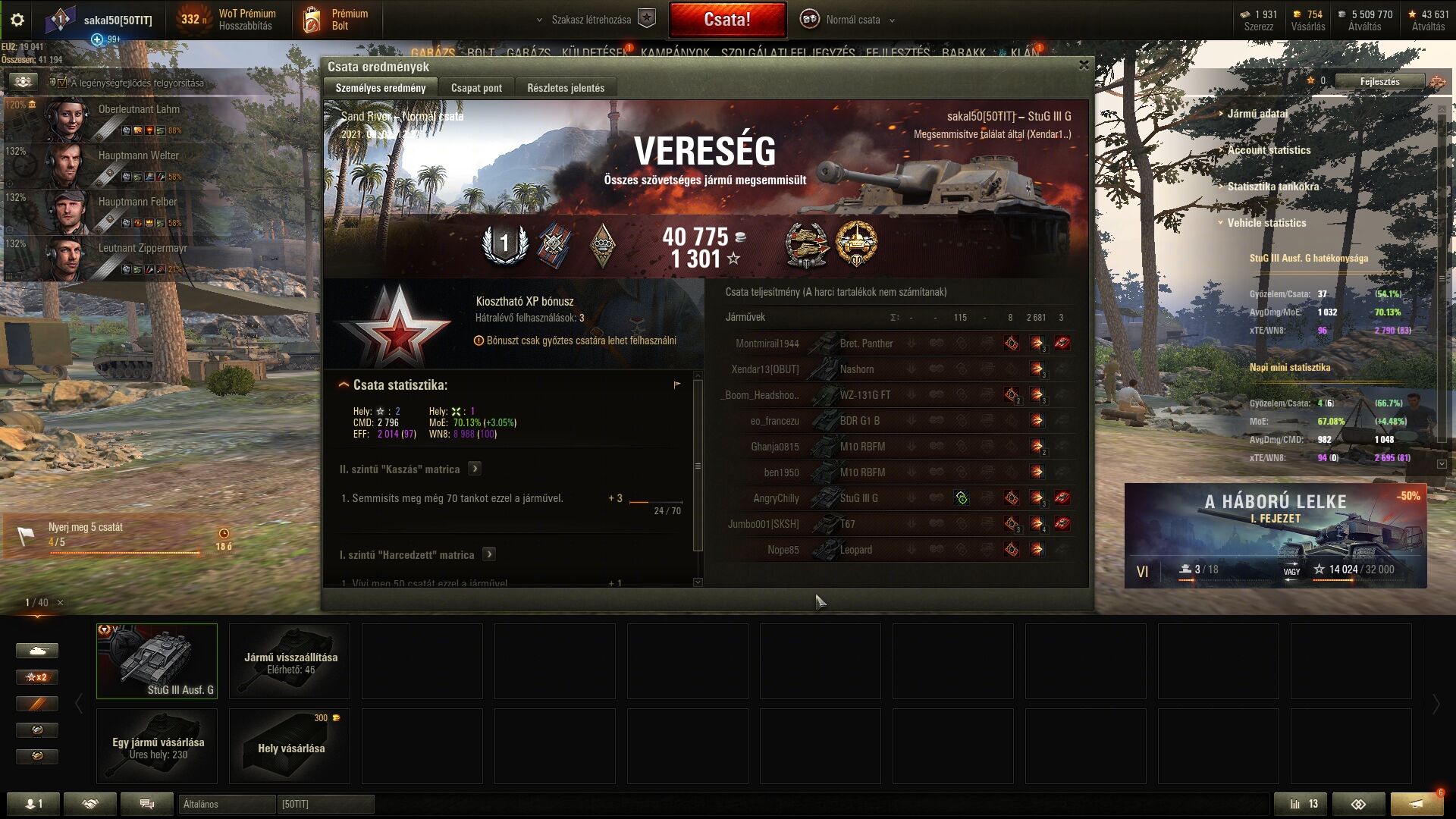Open the Részletes jelentés tab
This screenshot has width=1456, height=819.
[566, 88]
